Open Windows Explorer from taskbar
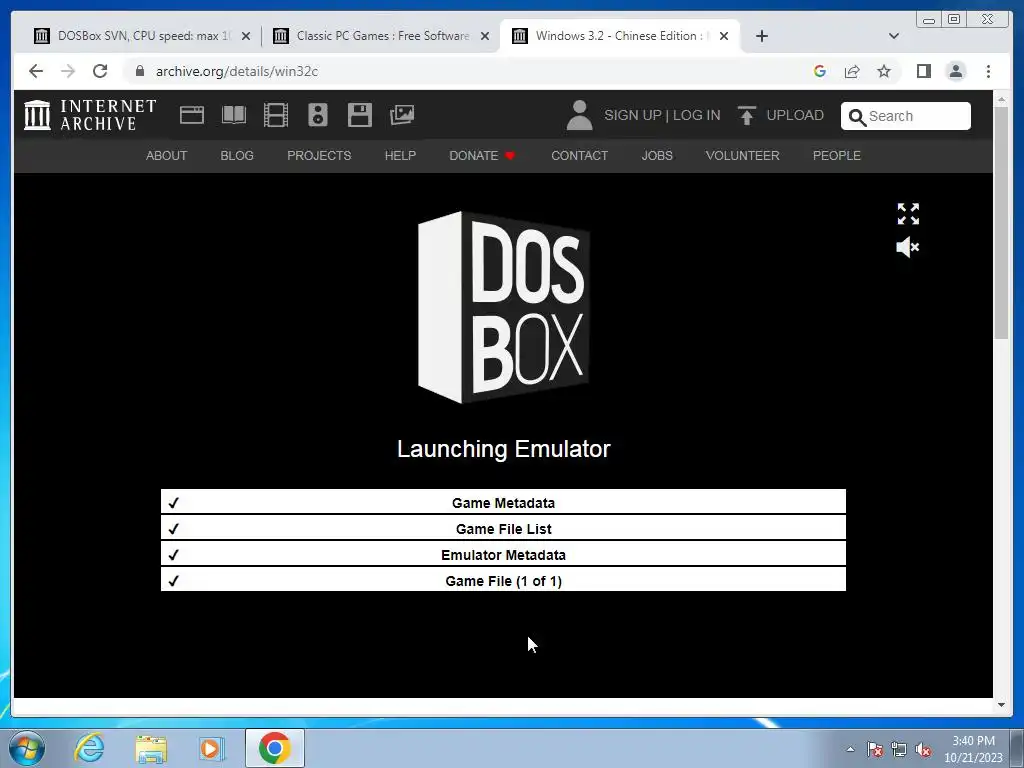The width and height of the screenshot is (1024, 768). tap(151, 749)
